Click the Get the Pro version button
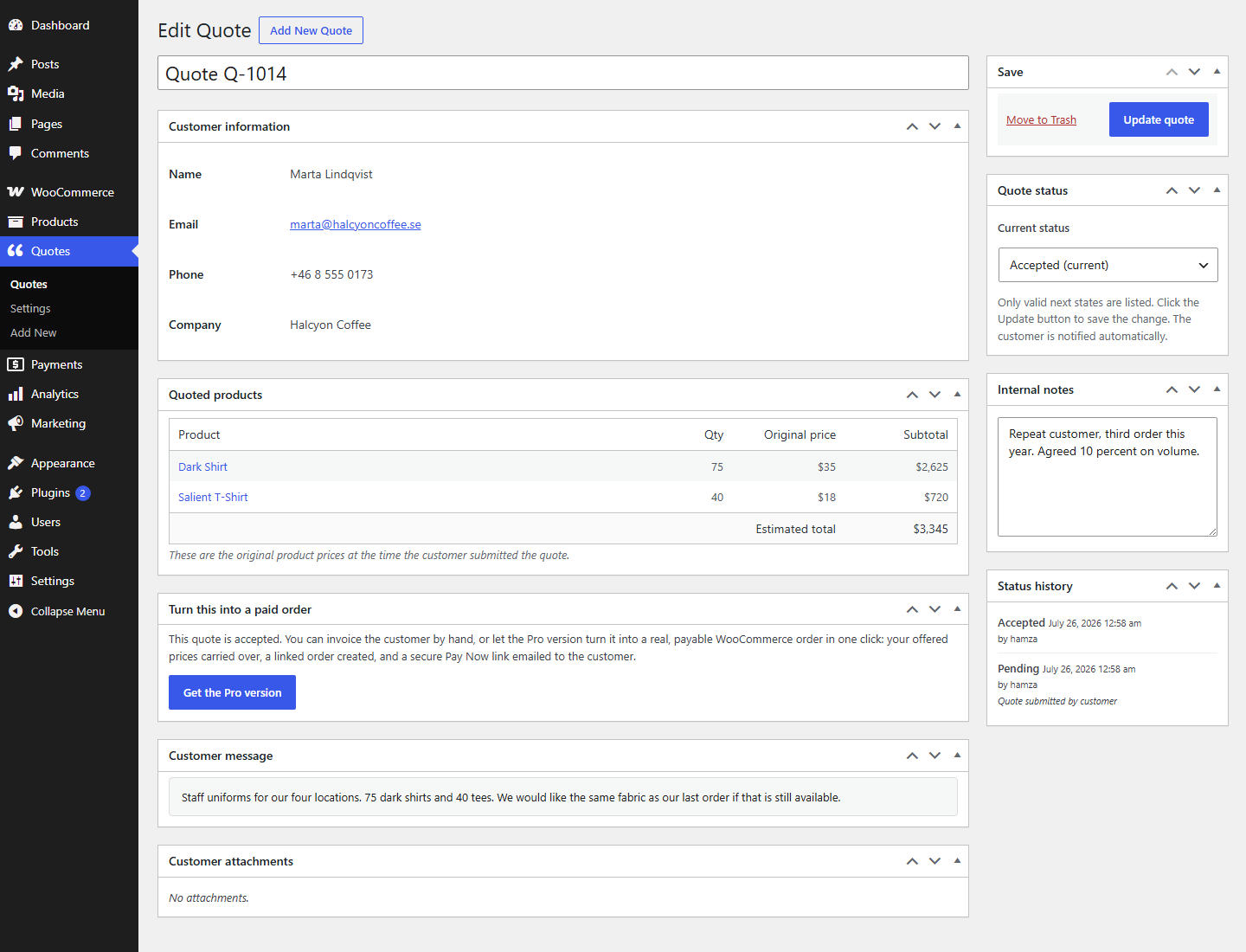The width and height of the screenshot is (1246, 952). click(x=232, y=692)
